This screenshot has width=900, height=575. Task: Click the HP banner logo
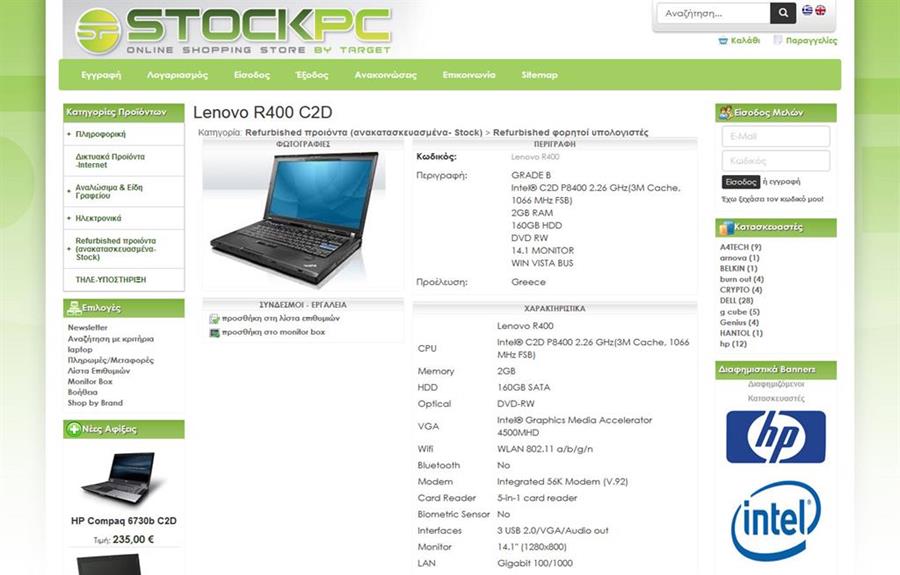click(775, 437)
